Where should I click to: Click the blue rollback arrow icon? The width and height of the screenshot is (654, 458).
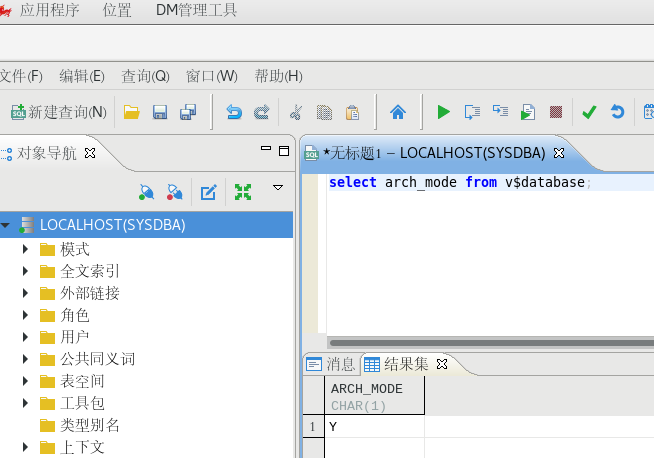[x=617, y=112]
